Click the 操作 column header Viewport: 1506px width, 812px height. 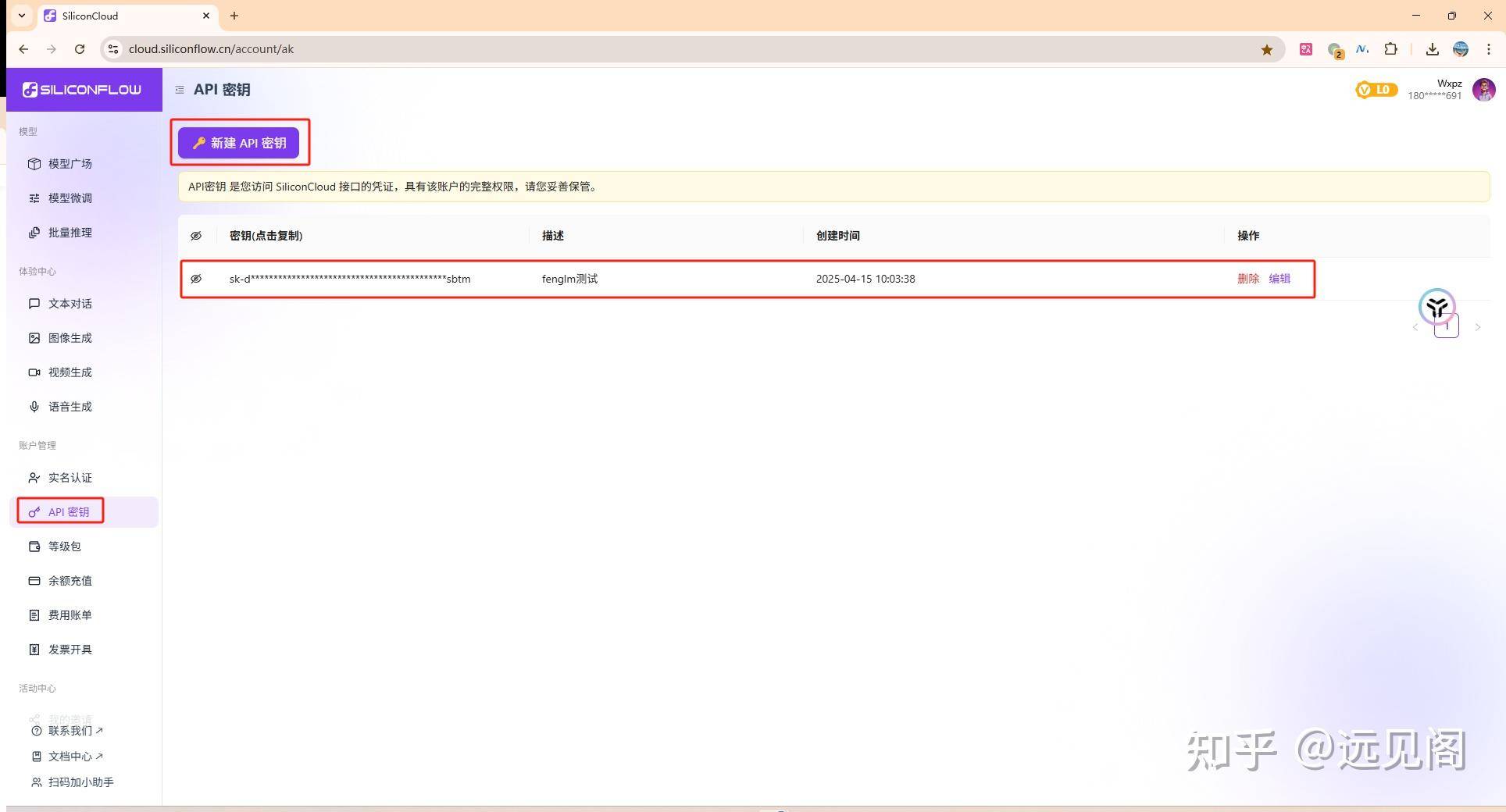point(1248,236)
